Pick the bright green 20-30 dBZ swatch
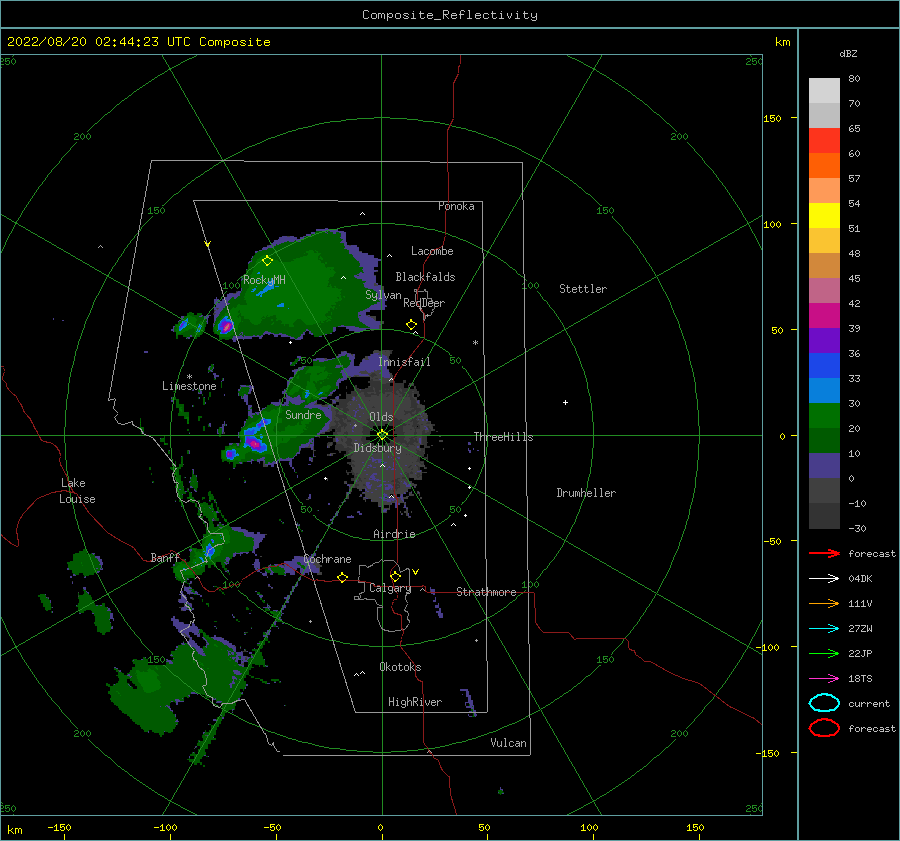The width and height of the screenshot is (900, 841). [x=824, y=415]
